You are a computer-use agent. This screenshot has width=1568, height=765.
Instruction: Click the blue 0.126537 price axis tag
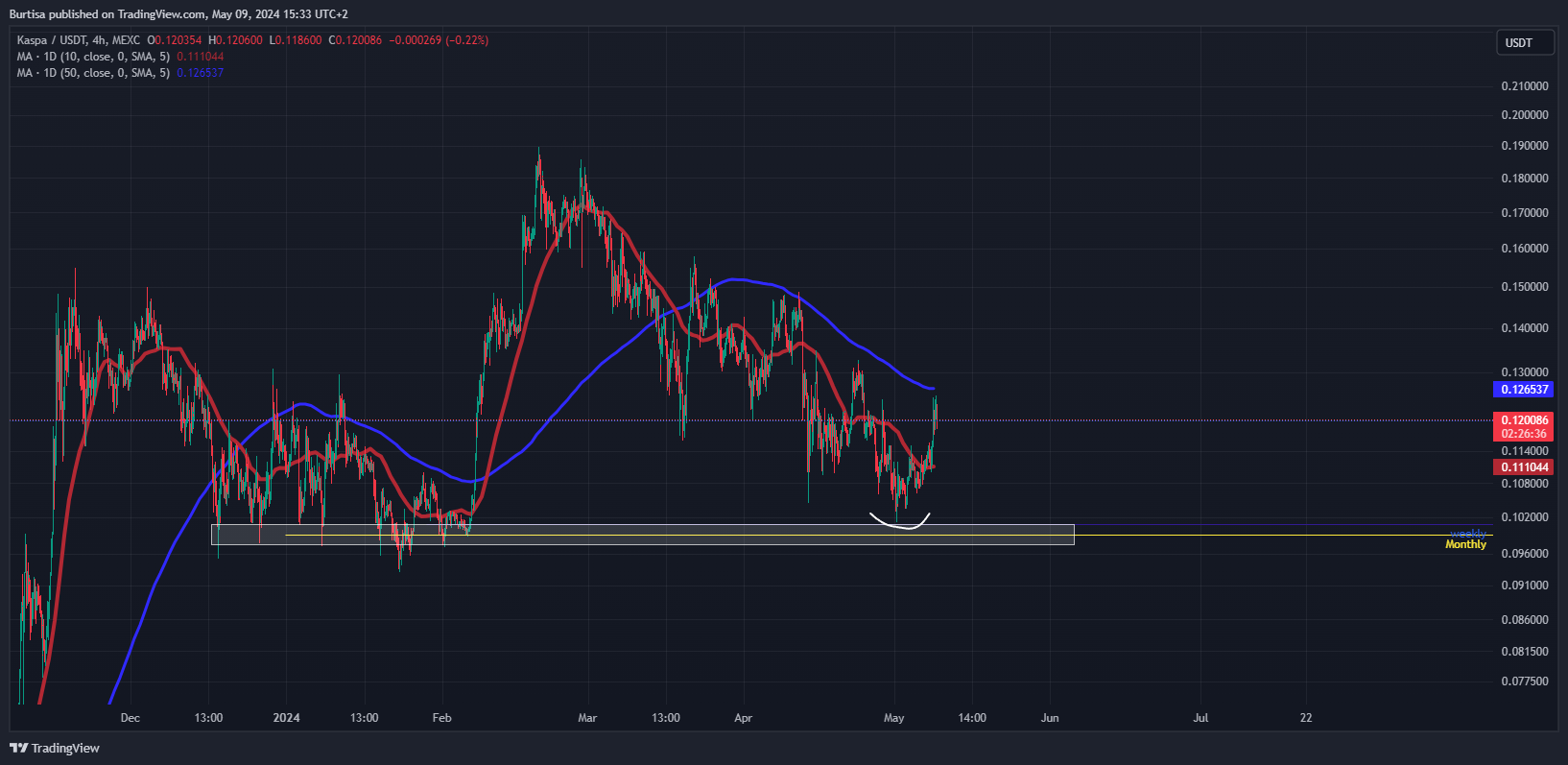coord(1524,390)
